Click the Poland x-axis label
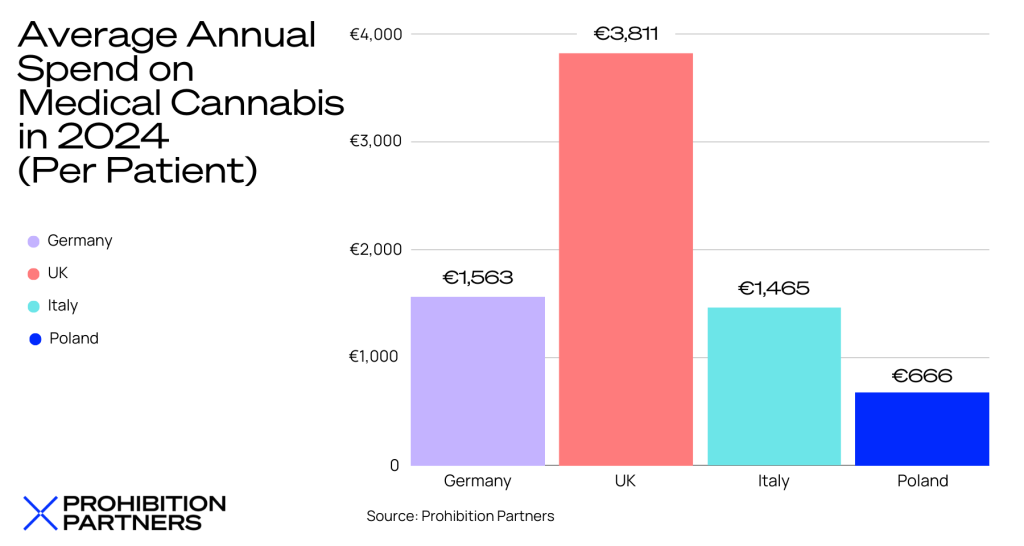The height and width of the screenshot is (546, 1024). (x=922, y=481)
